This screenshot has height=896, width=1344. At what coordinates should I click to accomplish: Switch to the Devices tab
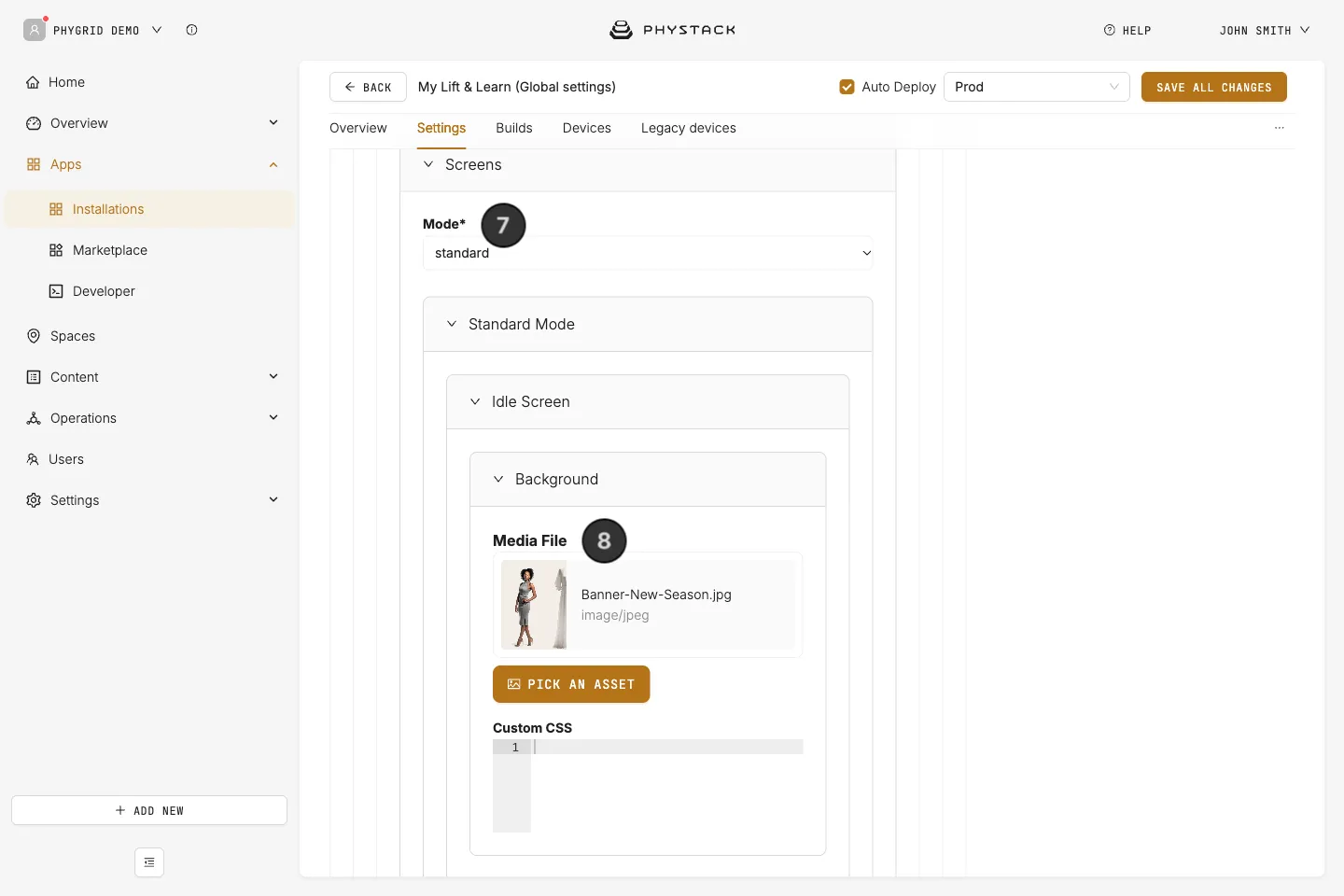click(x=587, y=128)
